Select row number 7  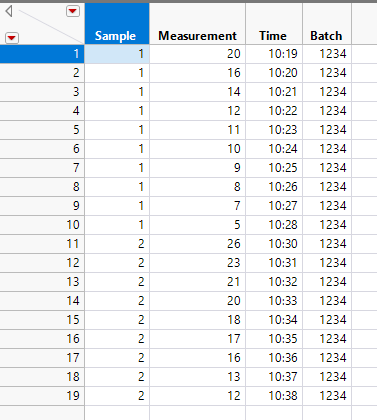tap(42, 168)
